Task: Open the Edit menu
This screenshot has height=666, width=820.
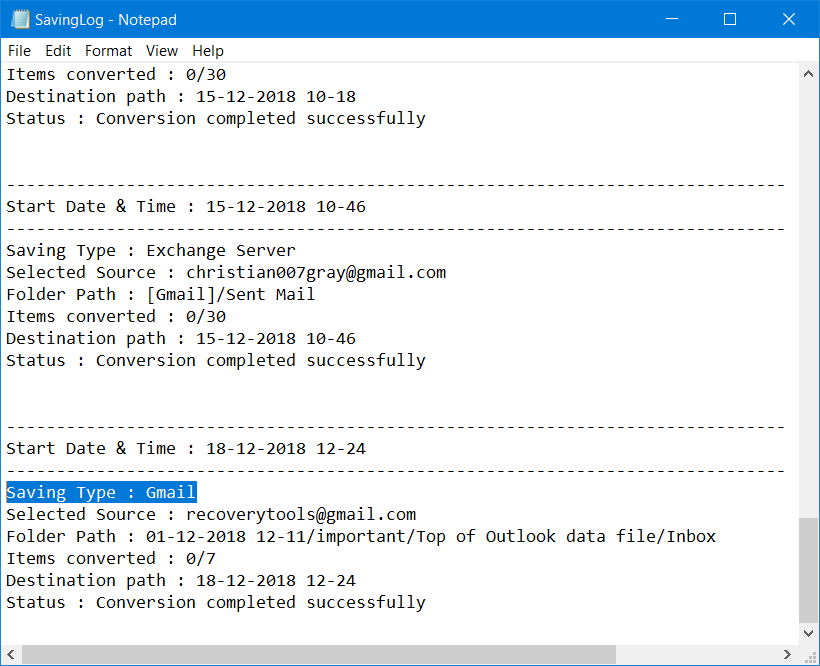Action: (x=58, y=51)
